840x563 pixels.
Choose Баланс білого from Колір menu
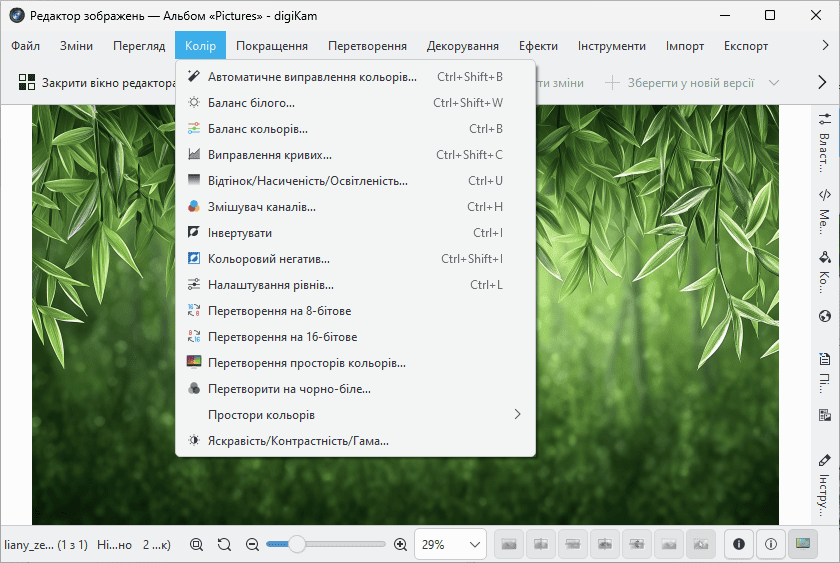coord(355,103)
